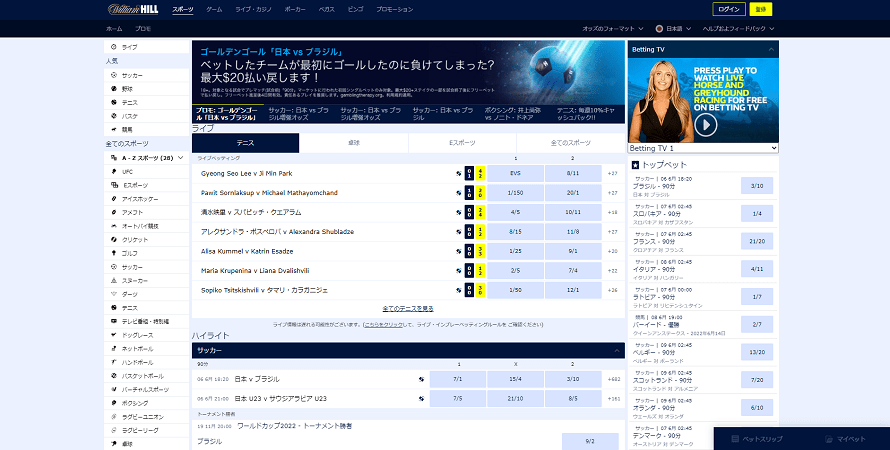The image size is (890, 450).
Task: Switch to the Eスポーツ live tab
Action: (462, 143)
